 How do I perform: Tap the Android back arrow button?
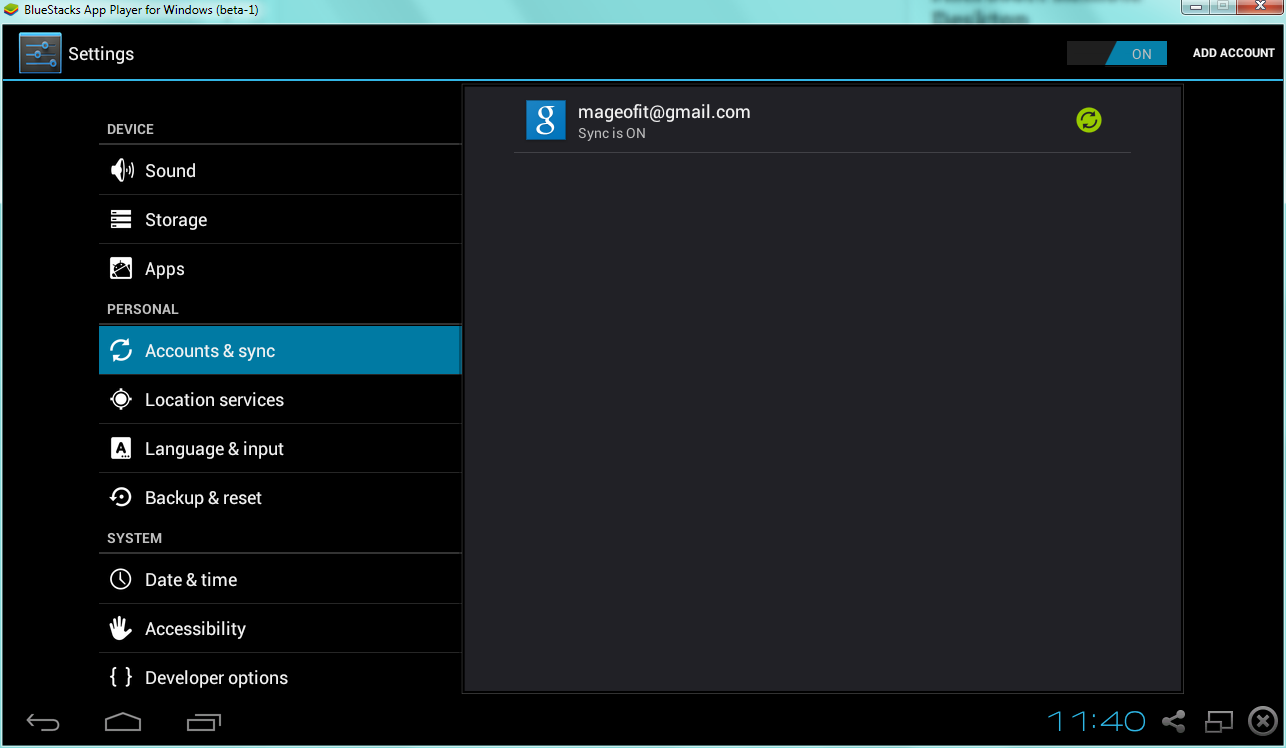coord(43,721)
